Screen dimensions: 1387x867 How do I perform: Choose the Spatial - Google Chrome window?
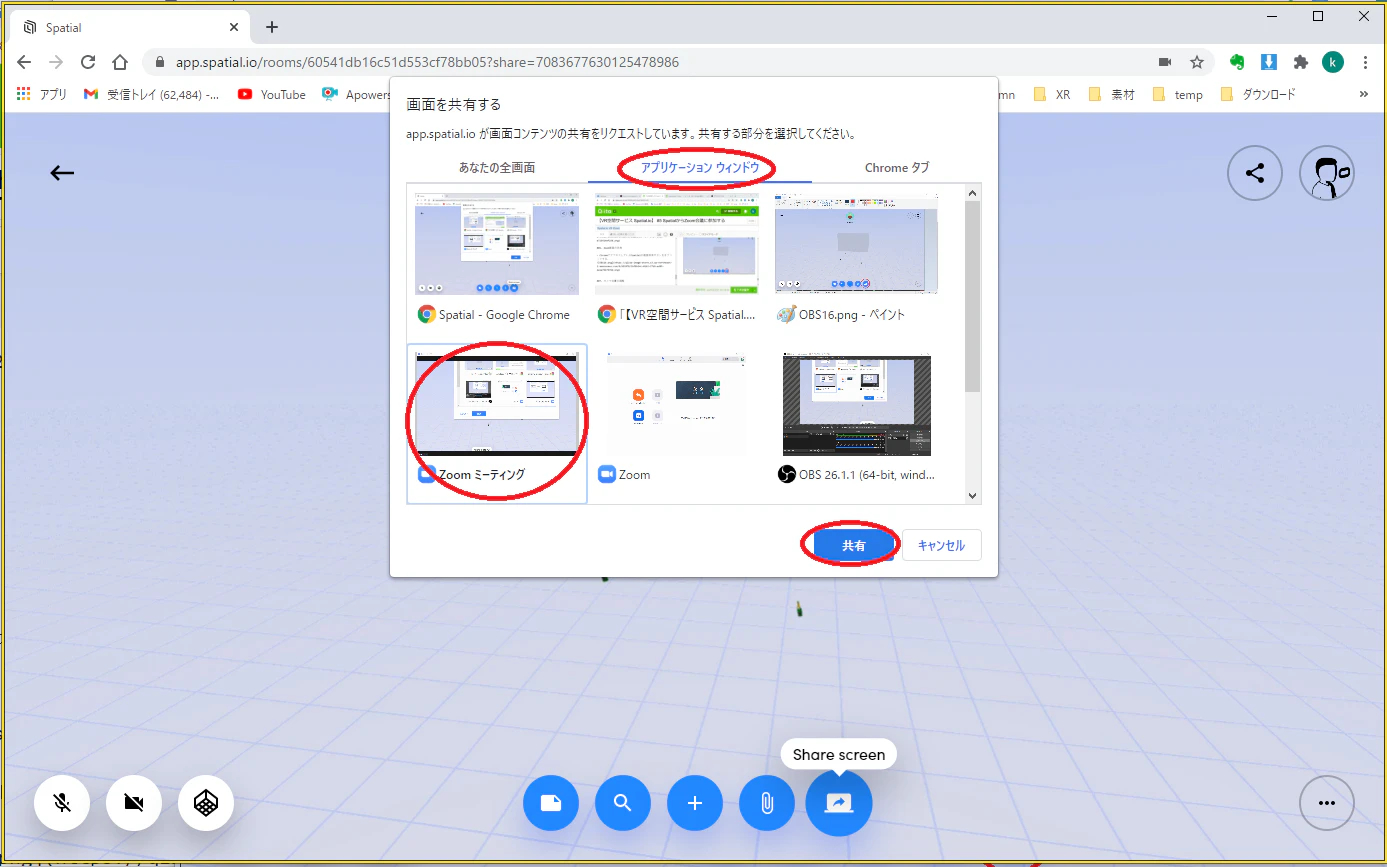(x=496, y=243)
